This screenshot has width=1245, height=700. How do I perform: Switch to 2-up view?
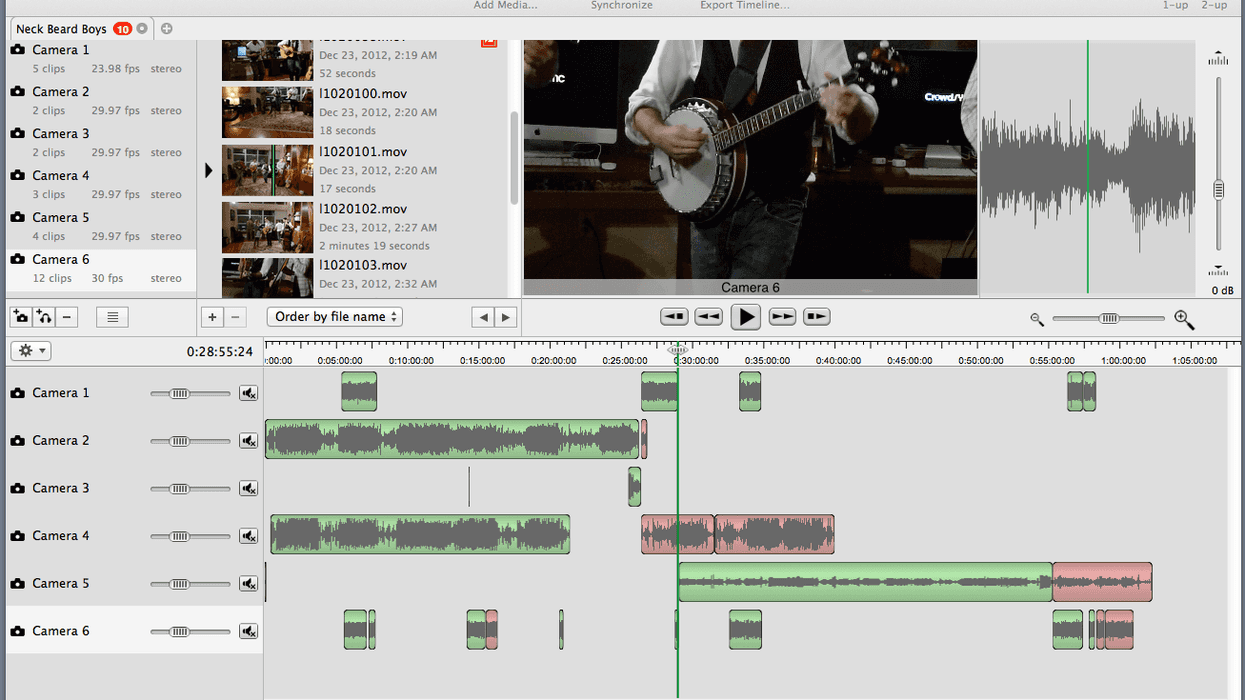pos(1214,6)
